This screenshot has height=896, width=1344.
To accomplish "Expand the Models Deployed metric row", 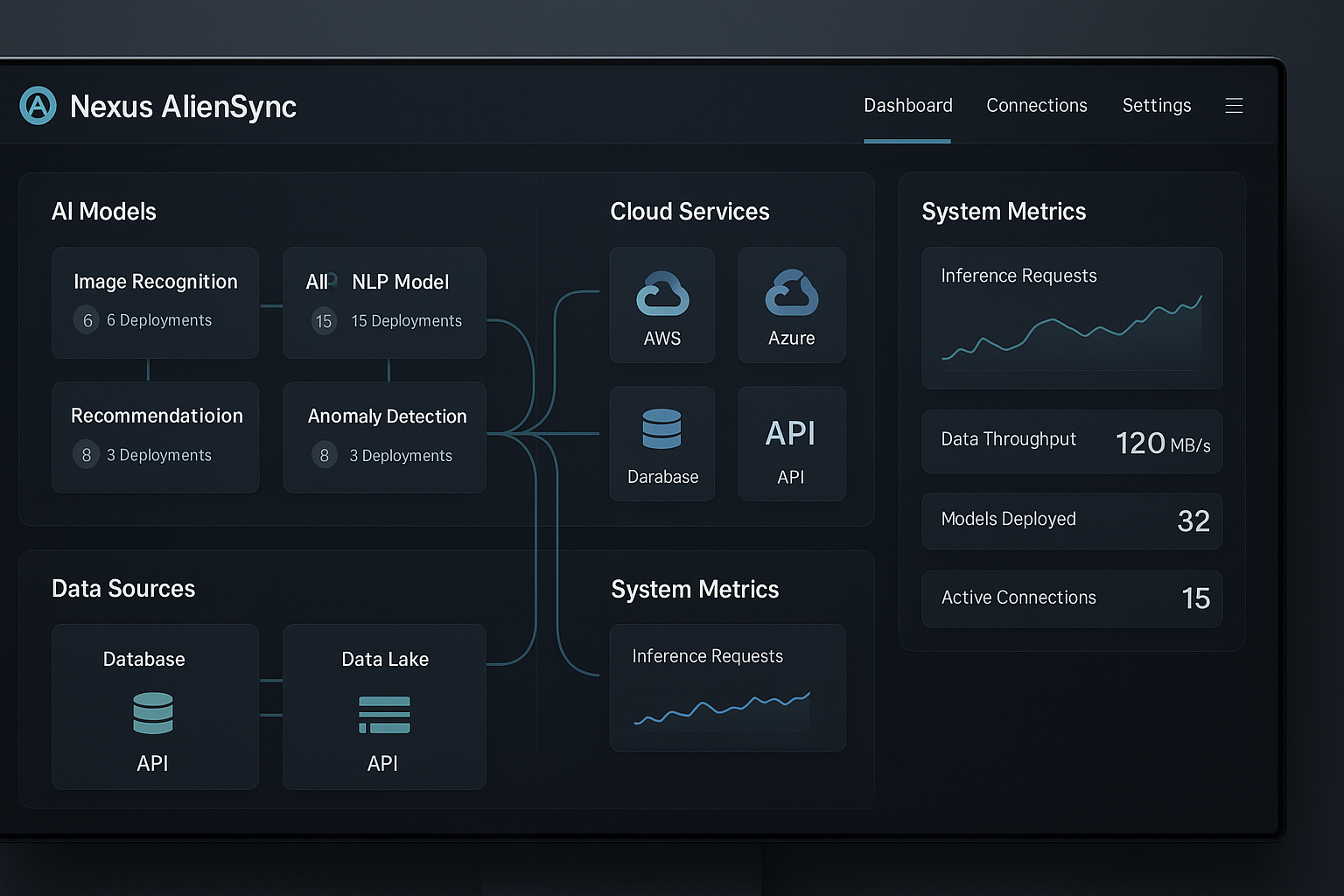I will pyautogui.click(x=1072, y=521).
